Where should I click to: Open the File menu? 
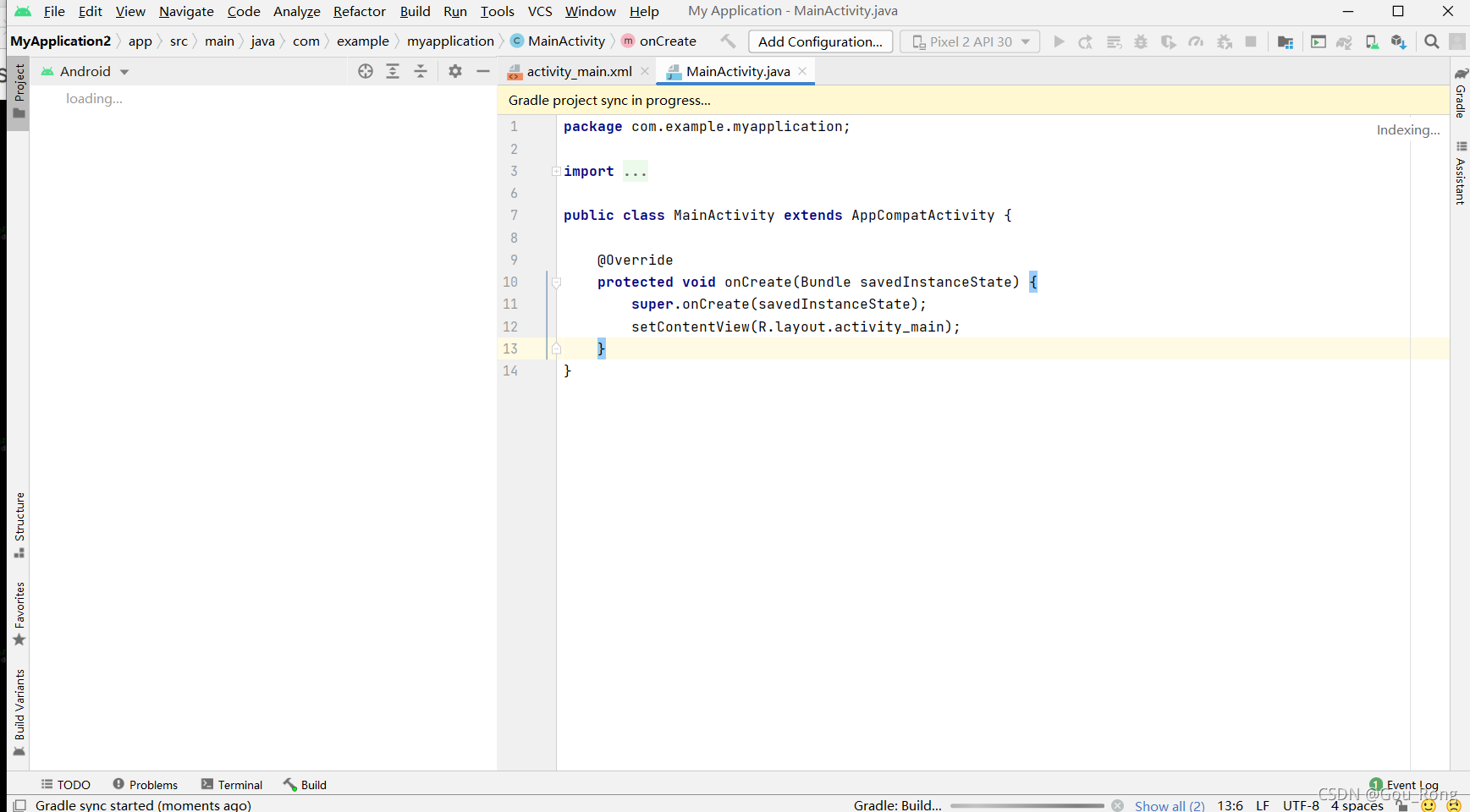(x=54, y=11)
